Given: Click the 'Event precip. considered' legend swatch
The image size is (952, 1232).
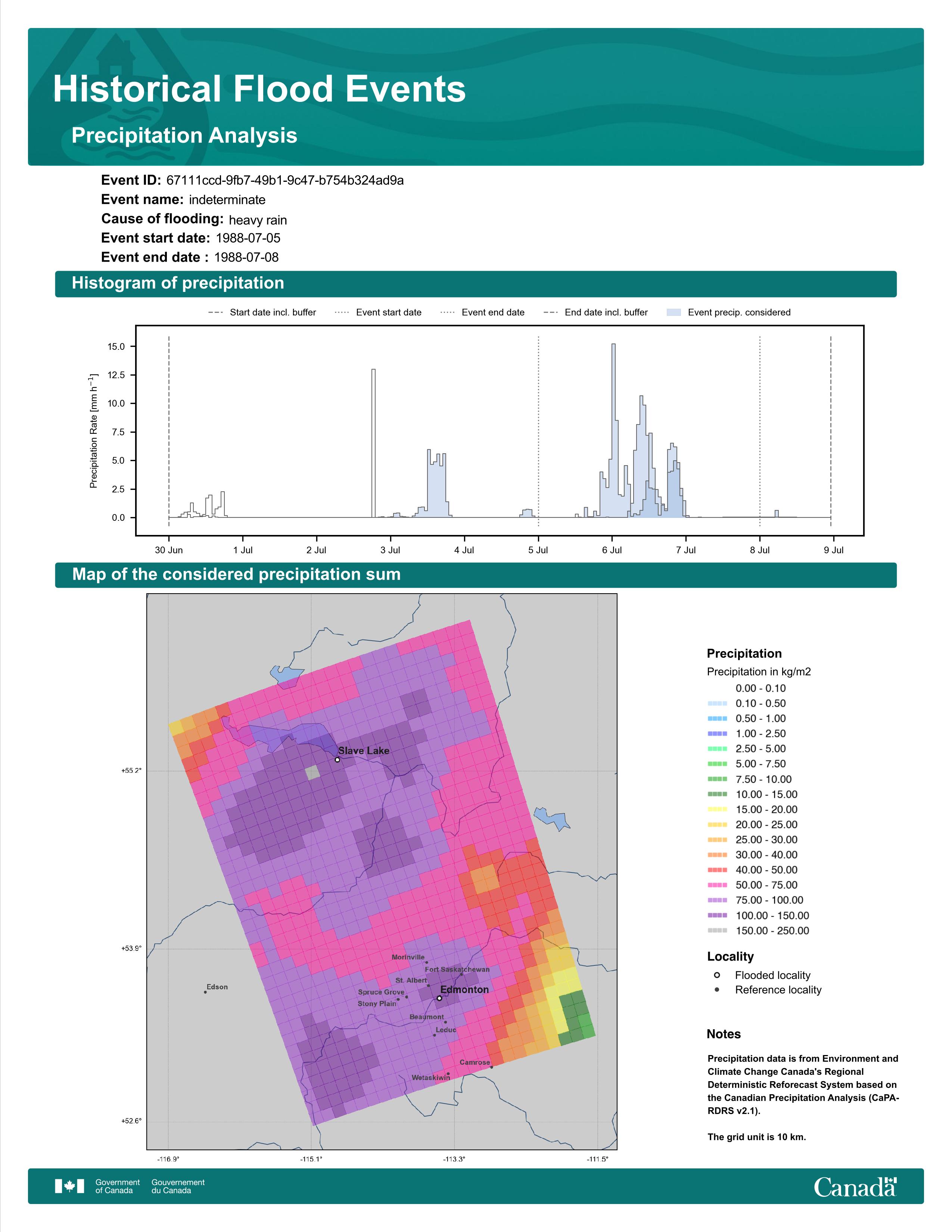Looking at the screenshot, I should click(674, 312).
